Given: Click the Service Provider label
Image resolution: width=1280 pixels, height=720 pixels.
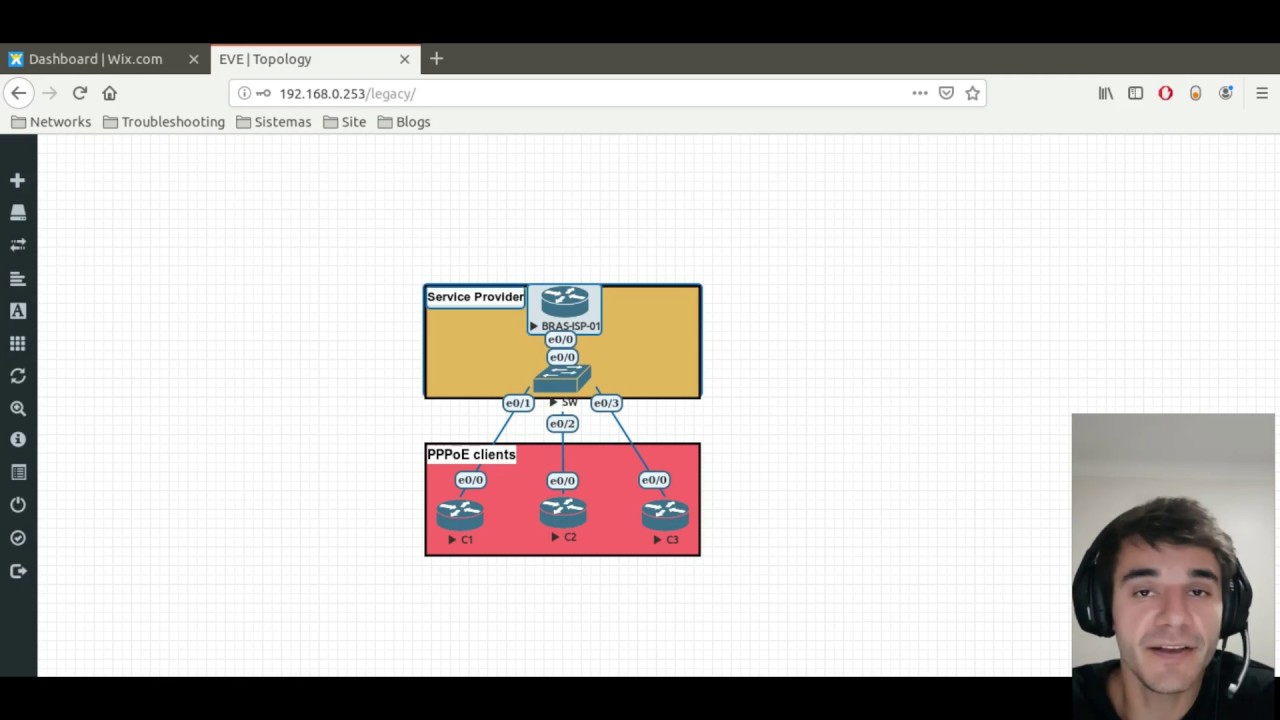Looking at the screenshot, I should [475, 297].
